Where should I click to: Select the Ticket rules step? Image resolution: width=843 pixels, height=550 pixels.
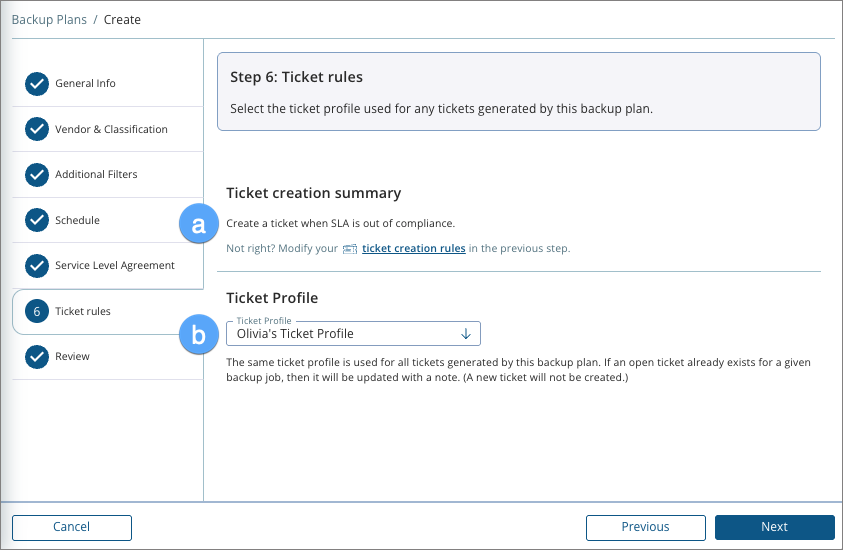tap(83, 312)
